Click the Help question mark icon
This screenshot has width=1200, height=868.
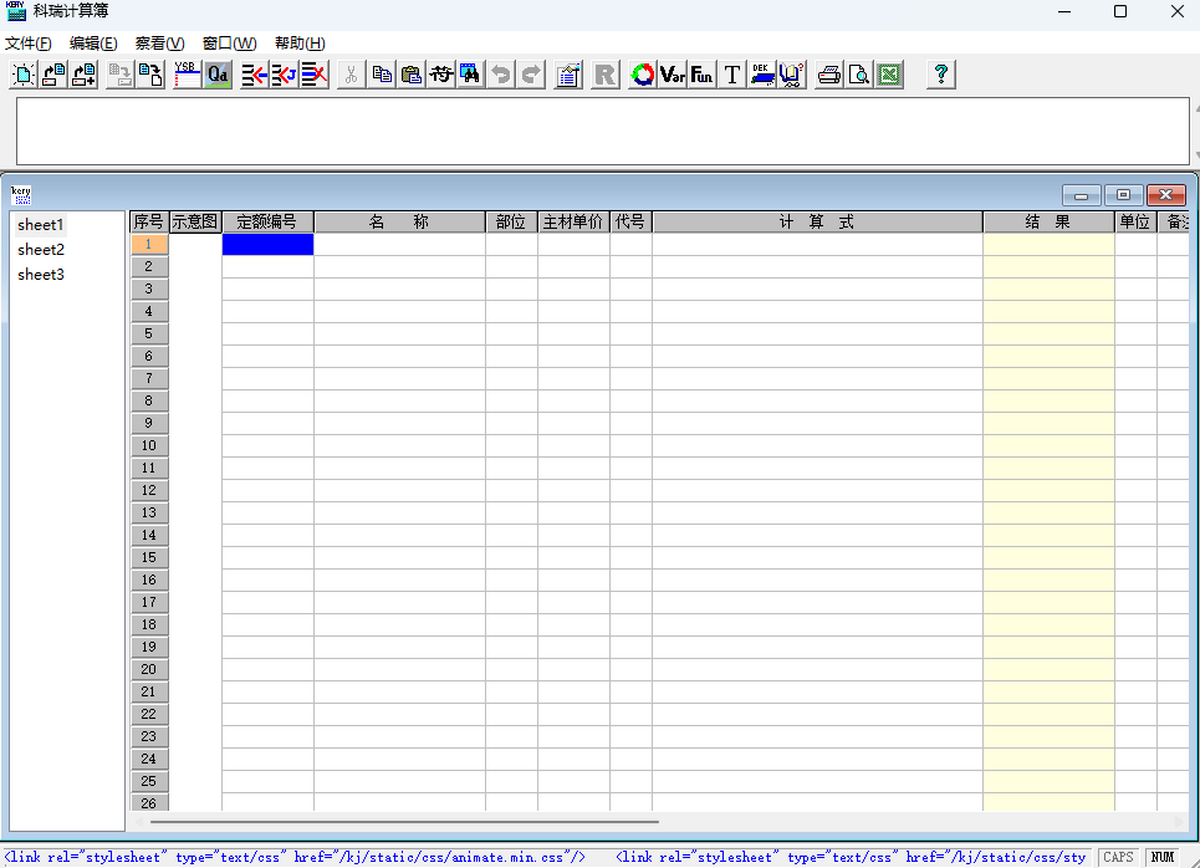point(940,74)
